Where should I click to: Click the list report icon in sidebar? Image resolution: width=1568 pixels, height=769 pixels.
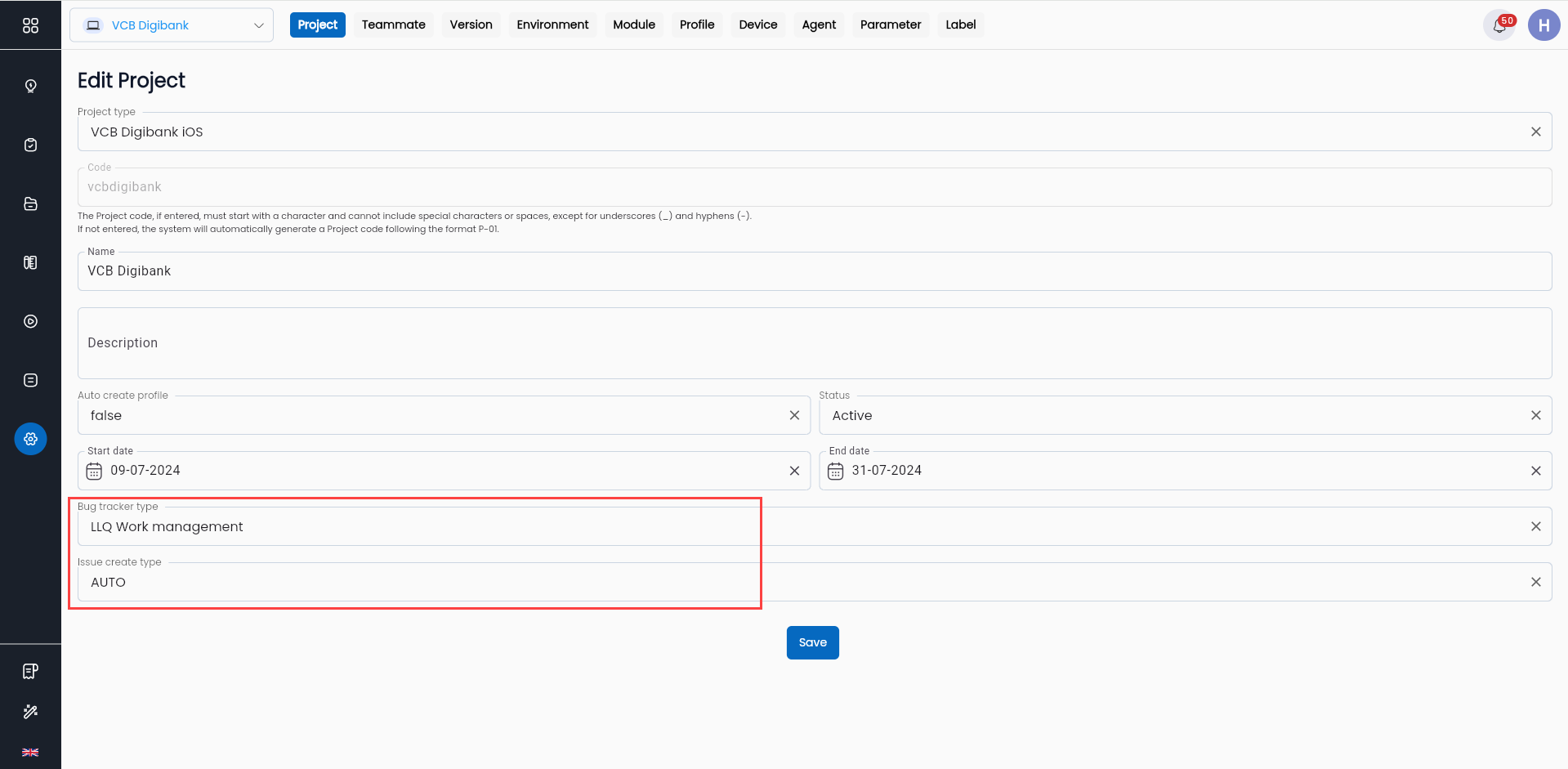tap(30, 380)
